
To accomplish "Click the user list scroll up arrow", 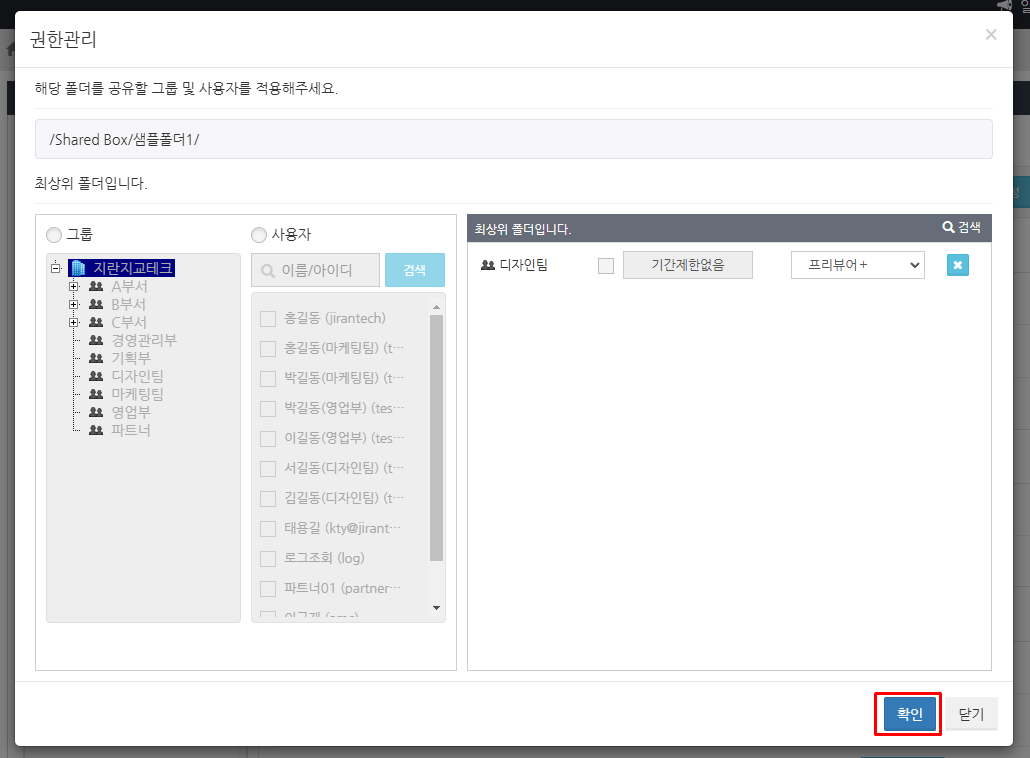I will coord(436,307).
